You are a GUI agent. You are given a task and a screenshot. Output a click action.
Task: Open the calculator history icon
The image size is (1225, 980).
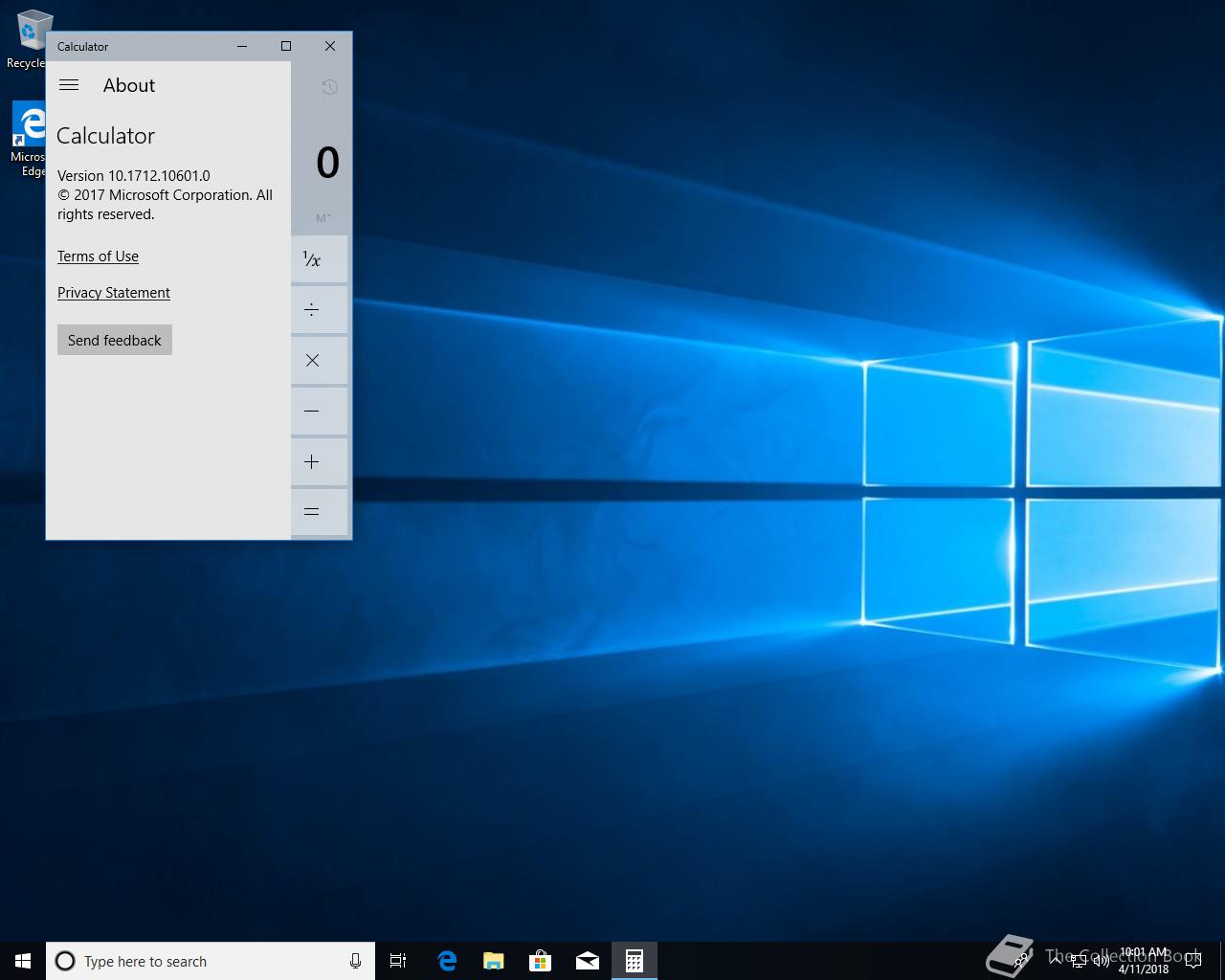click(329, 87)
